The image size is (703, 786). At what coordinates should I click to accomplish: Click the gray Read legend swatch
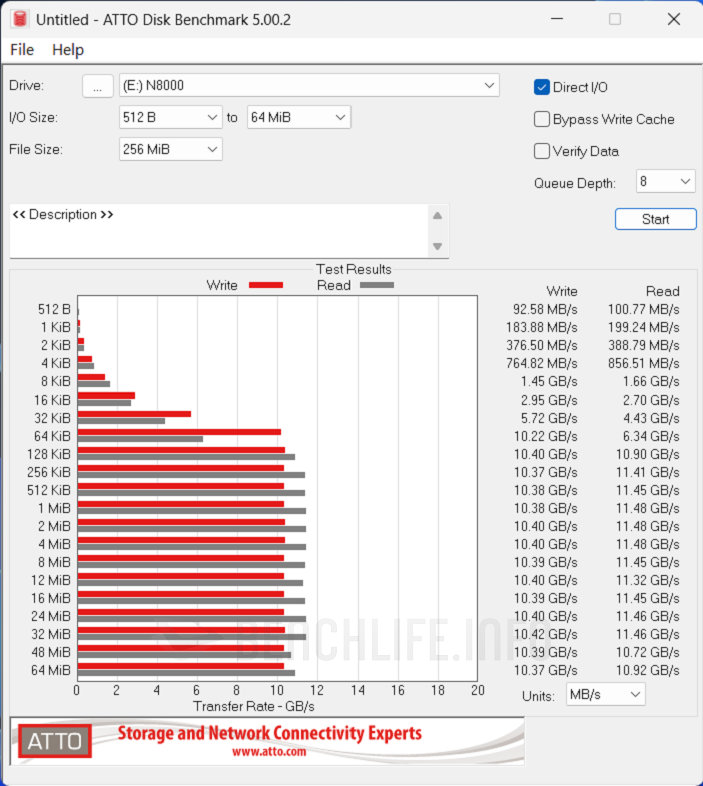[377, 285]
